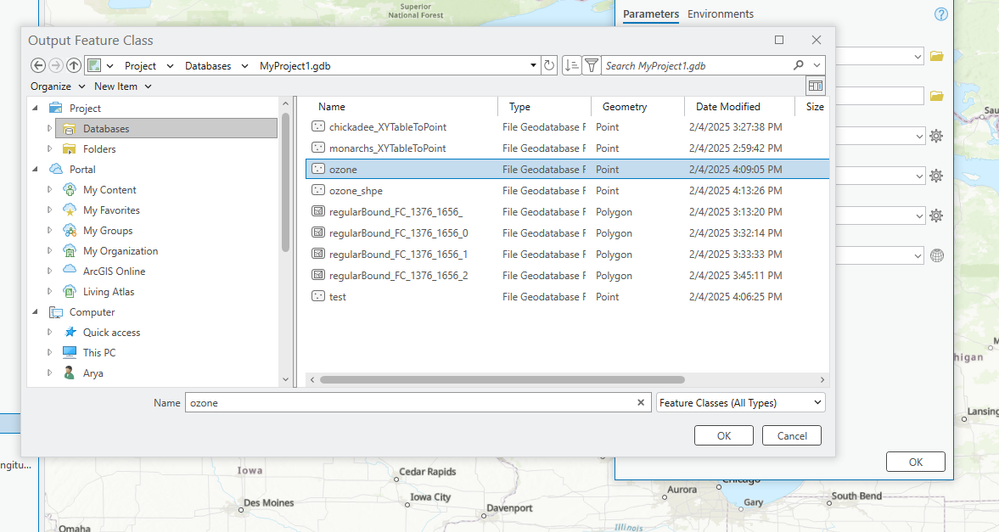The height and width of the screenshot is (532, 999).
Task: Go up one folder level
Action: (74, 66)
